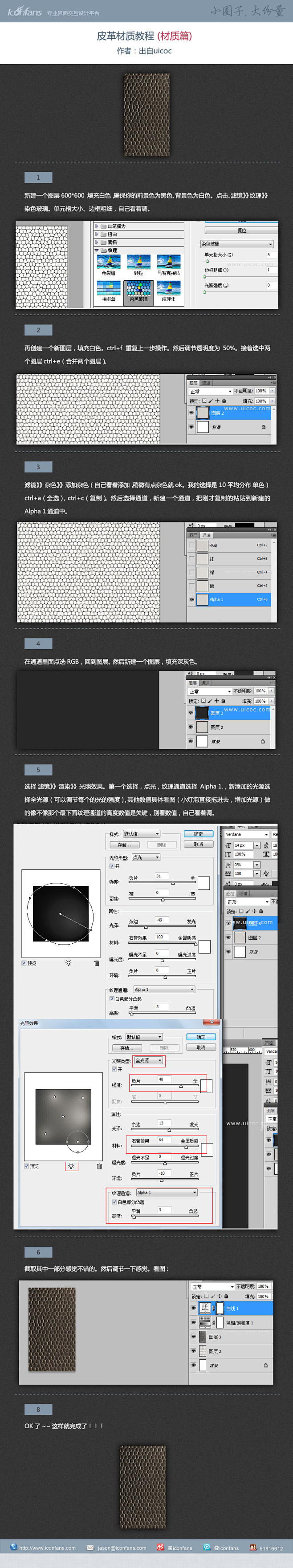293x1568 pixels.
Task: Open 点光 light type dropdown
Action: (x=146, y=857)
